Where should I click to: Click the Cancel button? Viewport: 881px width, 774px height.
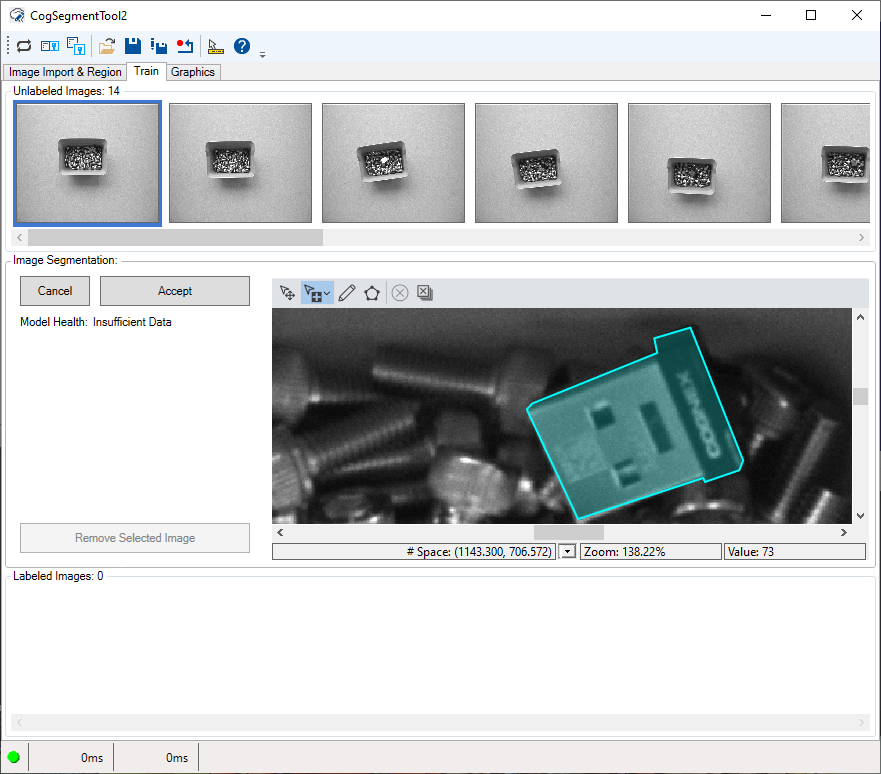pos(54,291)
